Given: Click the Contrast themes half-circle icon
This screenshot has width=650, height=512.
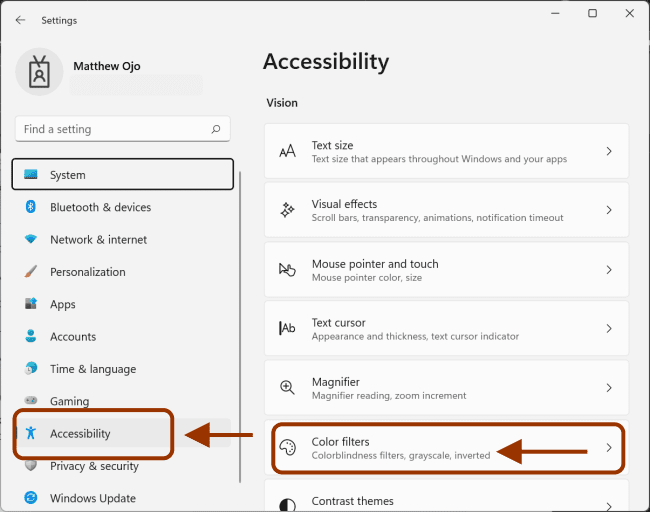Looking at the screenshot, I should [x=287, y=505].
